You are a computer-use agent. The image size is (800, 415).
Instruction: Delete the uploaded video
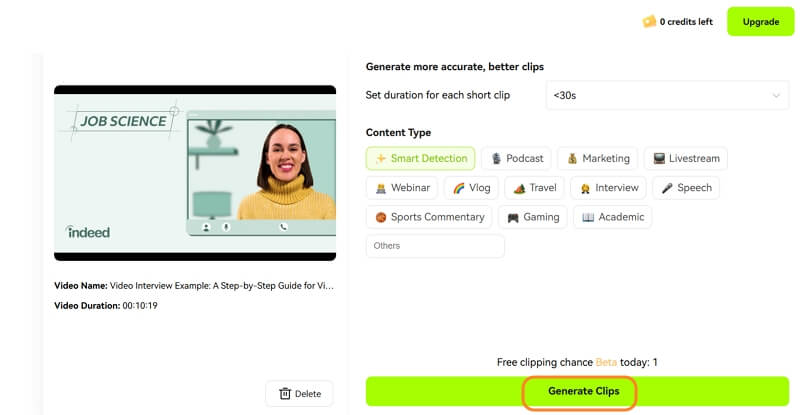click(x=299, y=394)
